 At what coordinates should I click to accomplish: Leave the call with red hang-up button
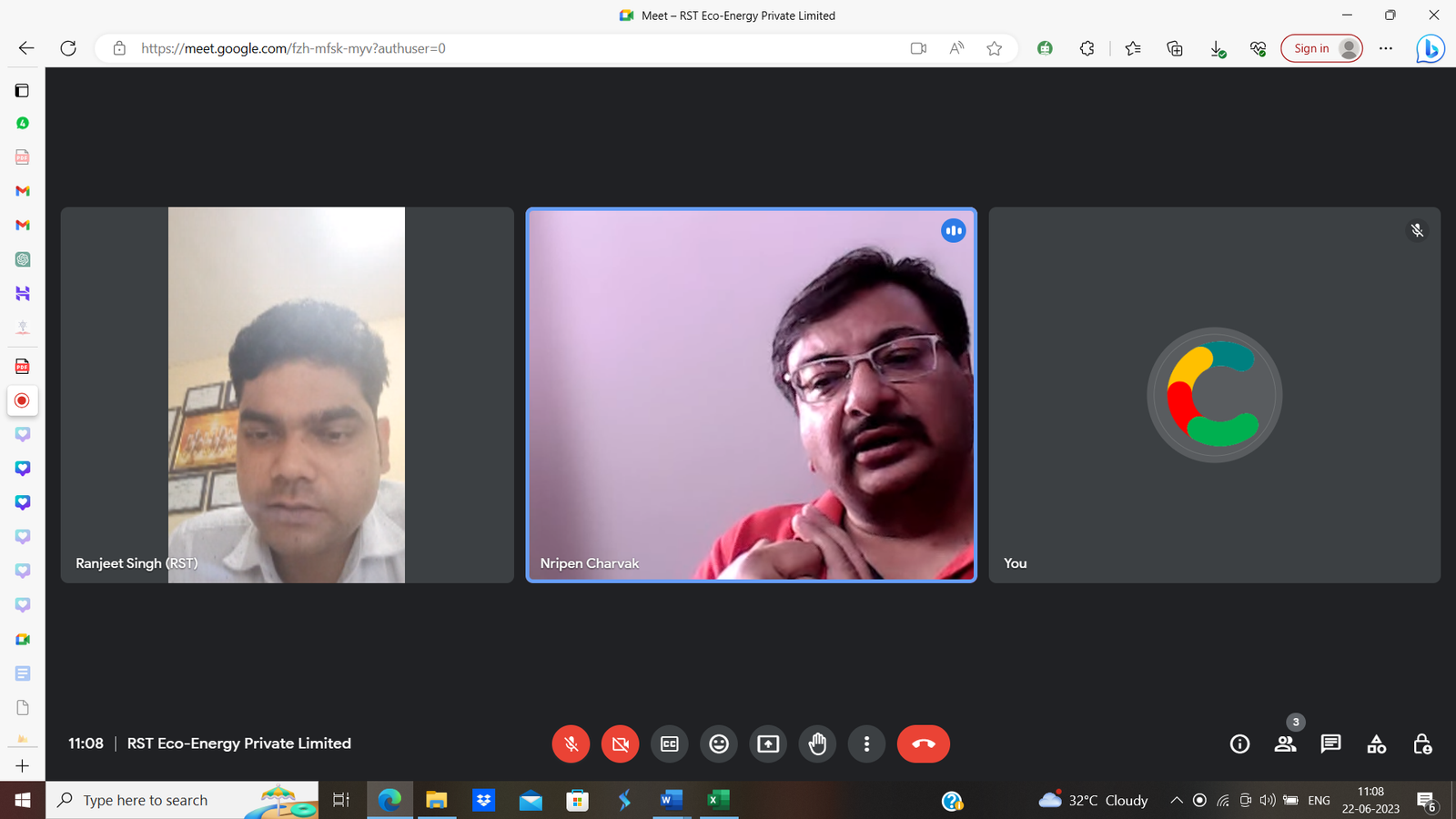(x=924, y=744)
